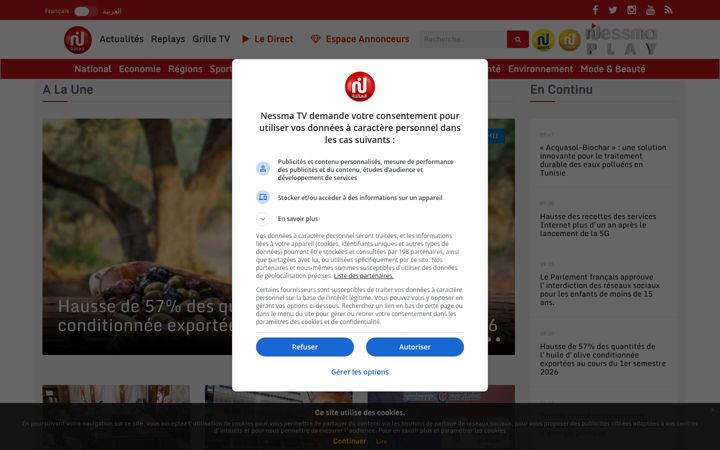
Task: Select the National category
Action: click(93, 69)
